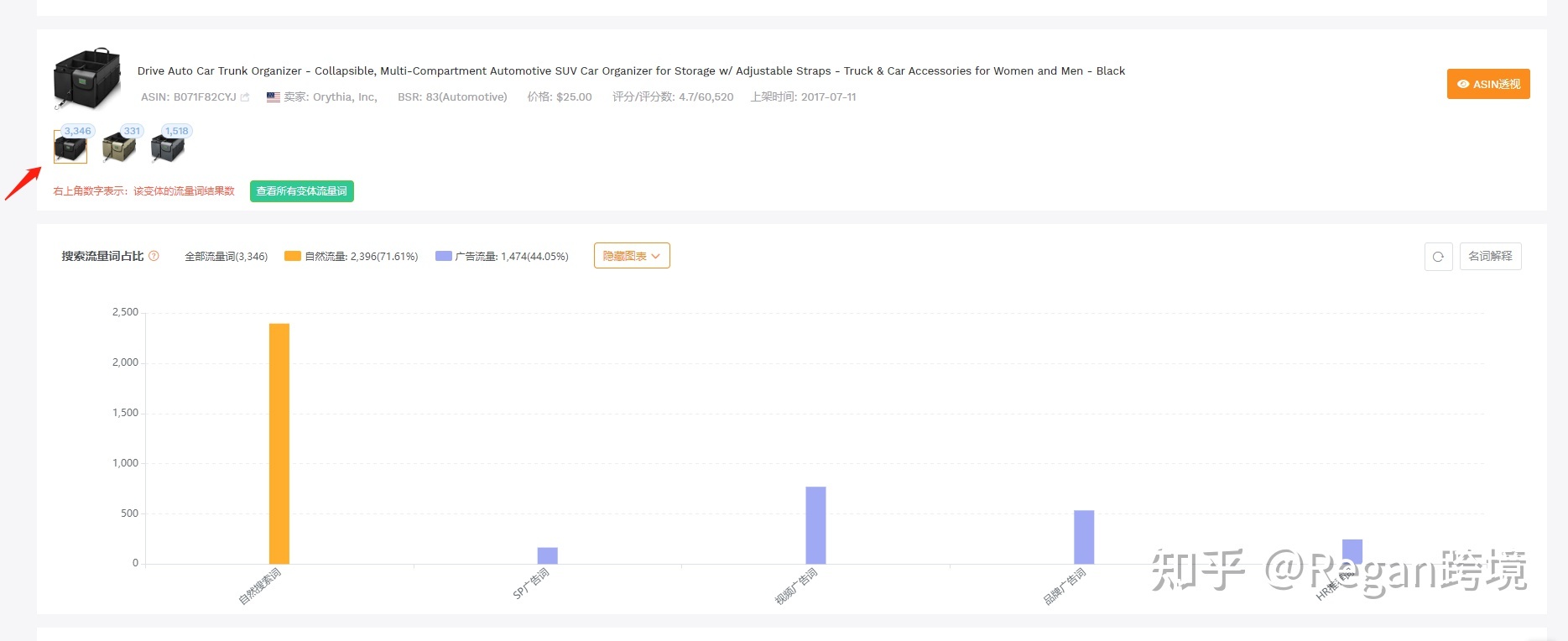This screenshot has height=641, width=1568.
Task: Expand the 隐藏图表 dropdown
Action: point(632,256)
